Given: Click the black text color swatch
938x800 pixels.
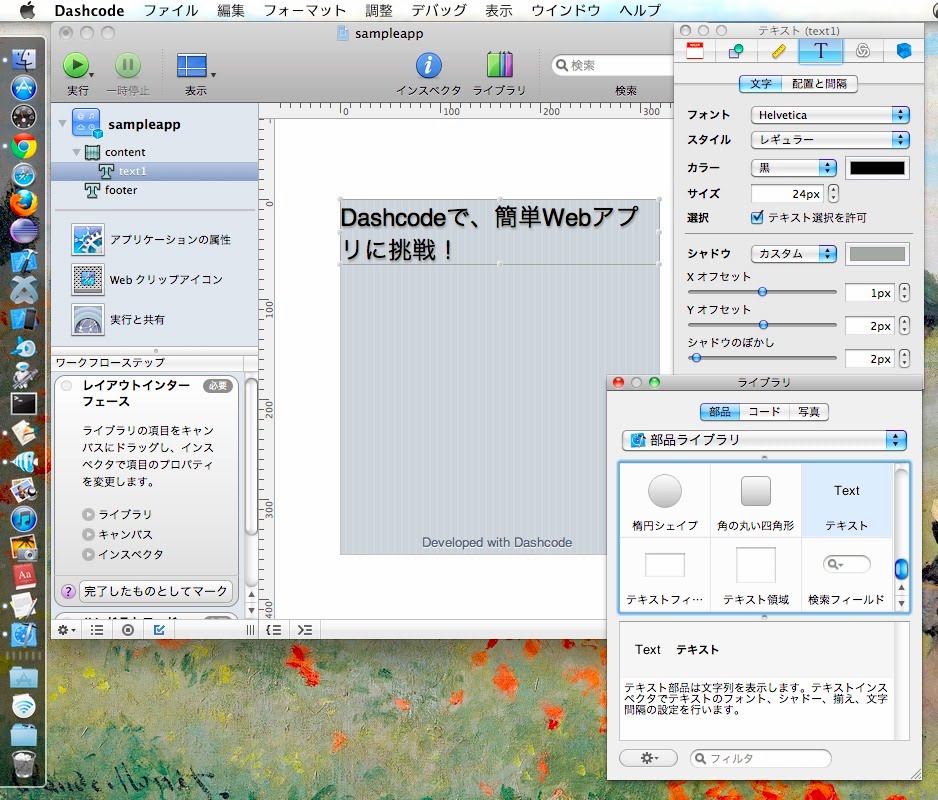Looking at the screenshot, I should coord(877,168).
